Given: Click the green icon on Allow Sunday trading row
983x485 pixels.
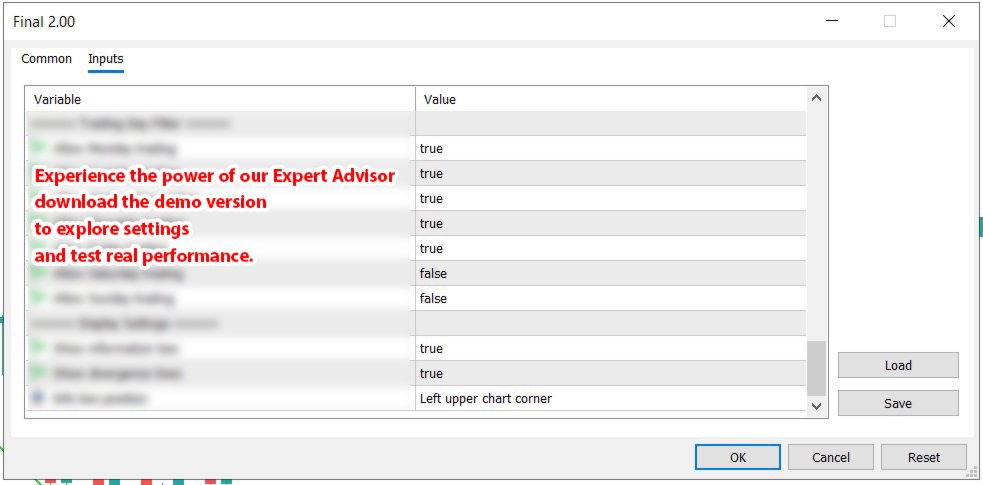Looking at the screenshot, I should click(39, 298).
